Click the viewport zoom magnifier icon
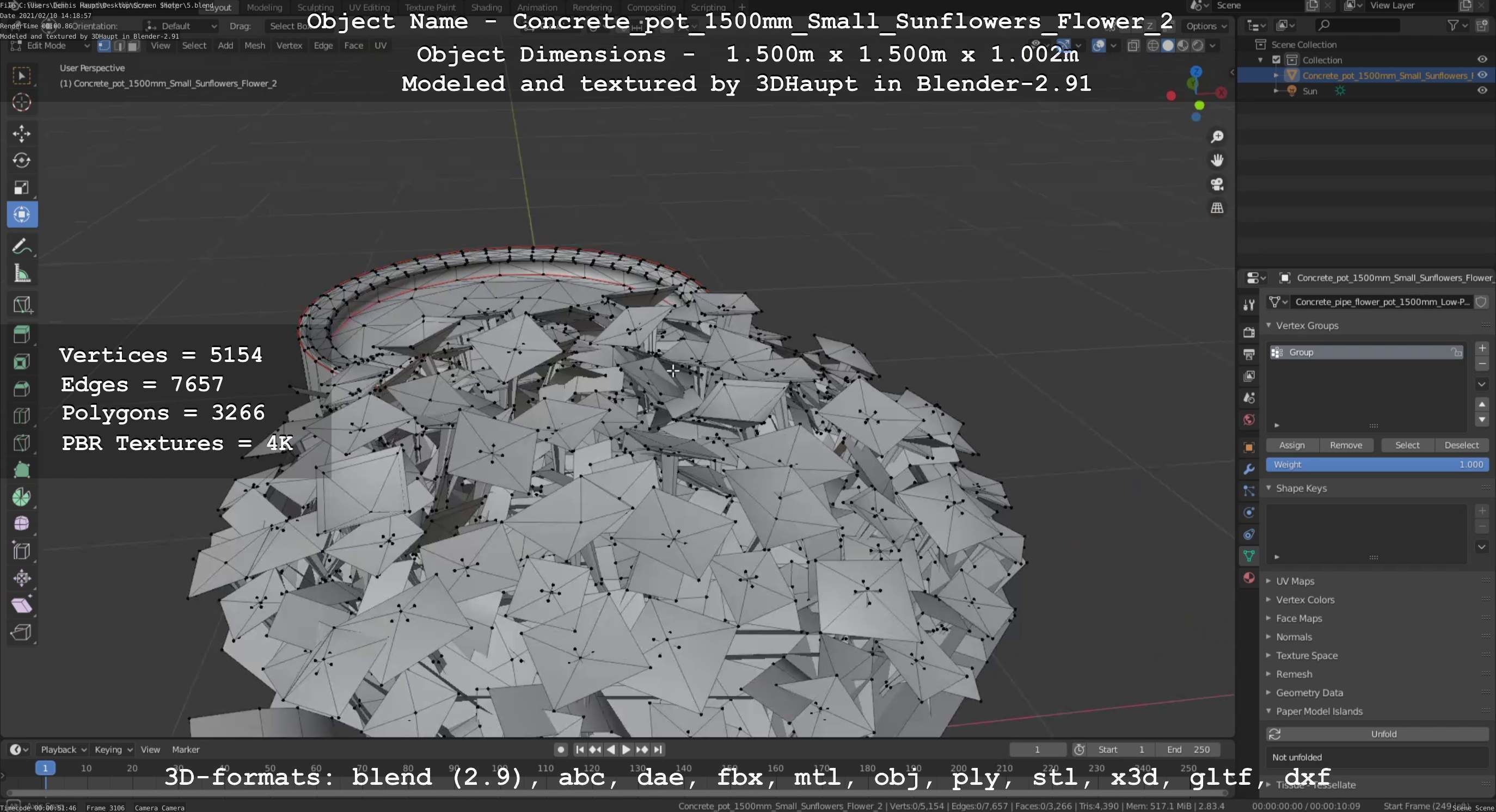This screenshot has width=1496, height=812. point(1217,137)
